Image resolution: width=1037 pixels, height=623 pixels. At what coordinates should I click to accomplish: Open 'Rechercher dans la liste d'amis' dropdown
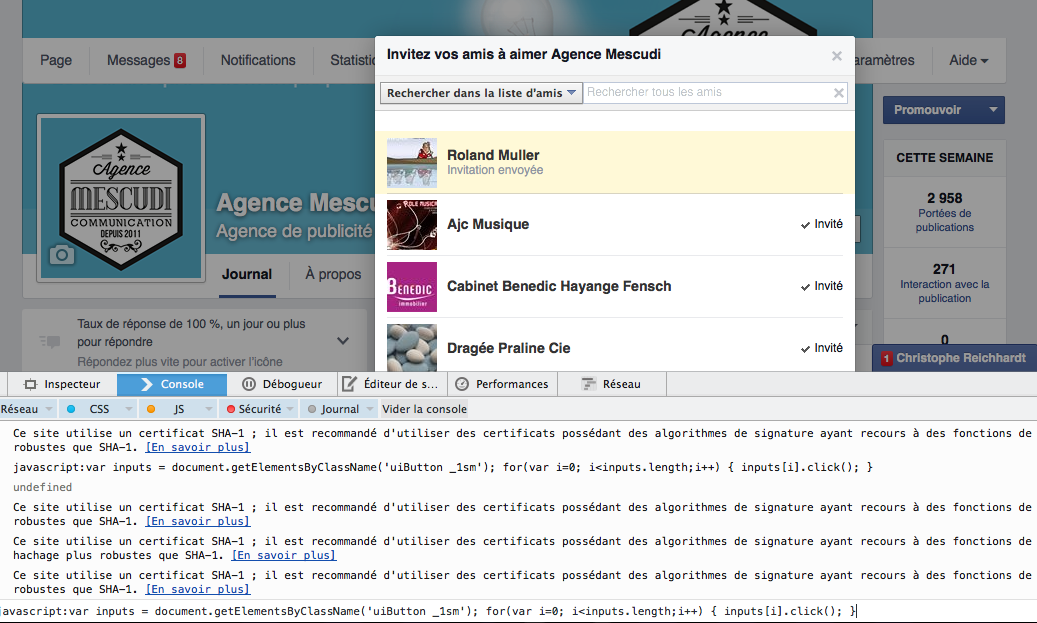click(481, 93)
